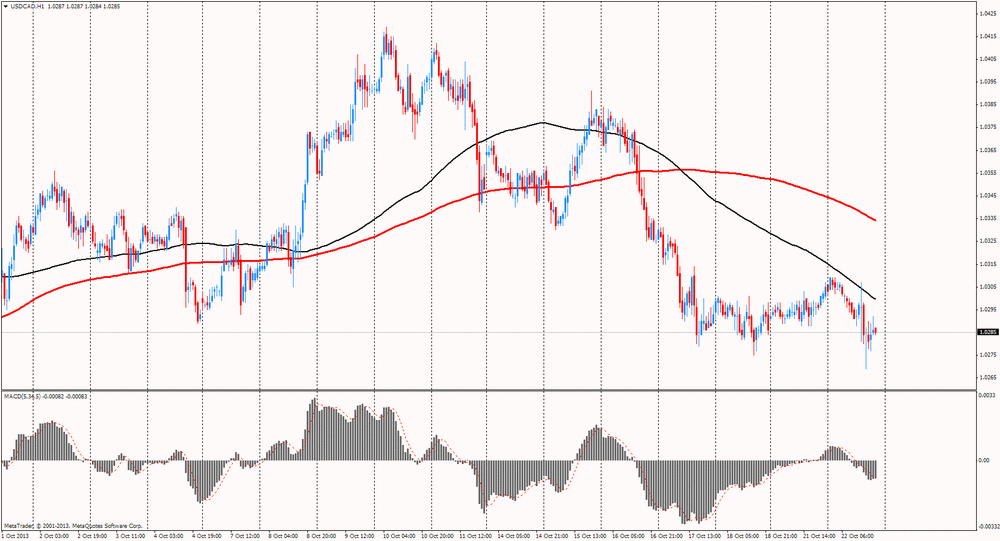Click the 2 Oct 03:00 time label
The height and width of the screenshot is (541, 1000).
coord(54,536)
